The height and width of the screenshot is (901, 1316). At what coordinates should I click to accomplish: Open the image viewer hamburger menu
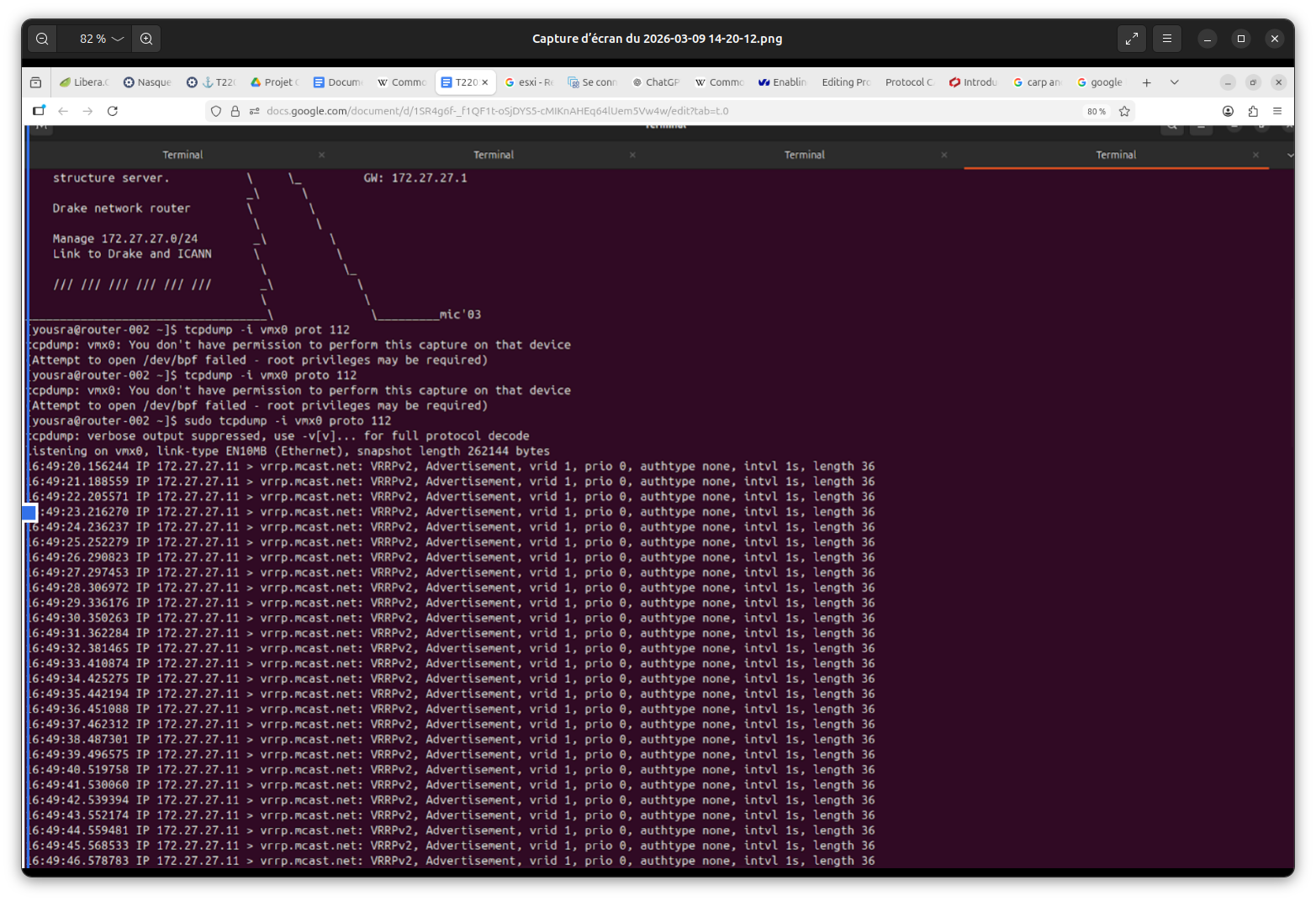tap(1167, 39)
